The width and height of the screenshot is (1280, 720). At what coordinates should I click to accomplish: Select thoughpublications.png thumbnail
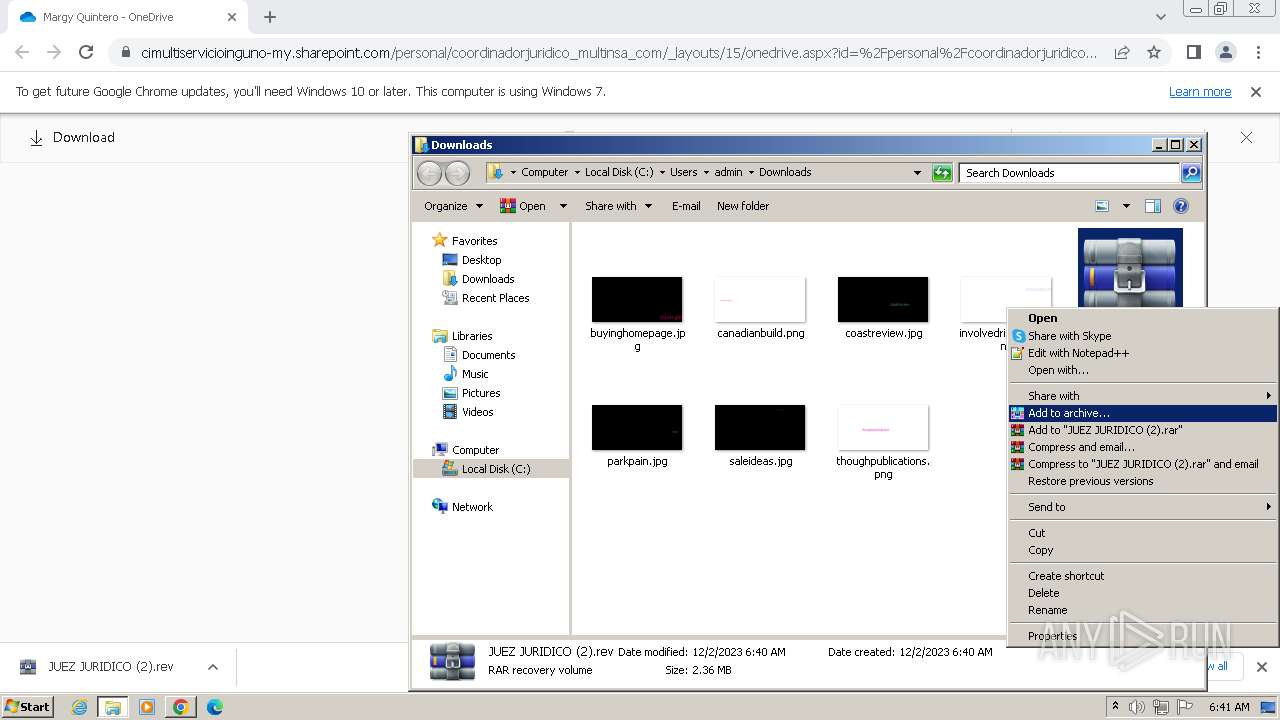coord(883,428)
